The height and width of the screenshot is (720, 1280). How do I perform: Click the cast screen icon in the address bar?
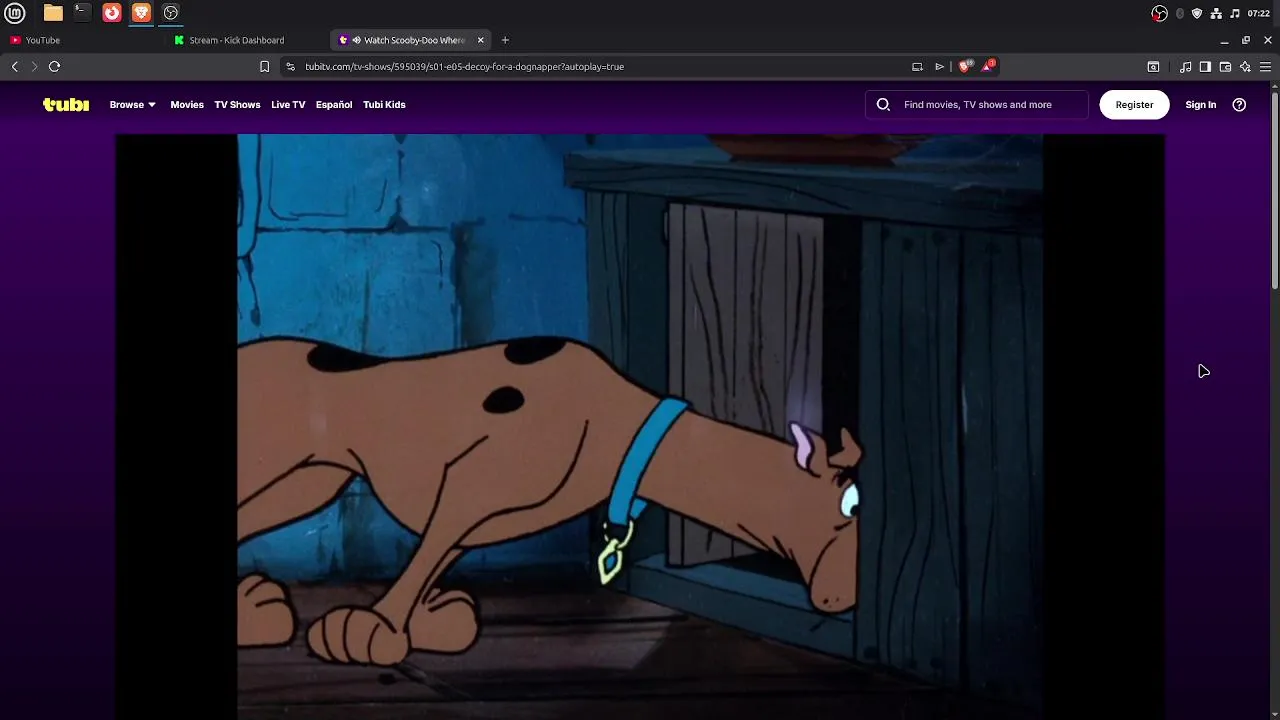[x=917, y=67]
